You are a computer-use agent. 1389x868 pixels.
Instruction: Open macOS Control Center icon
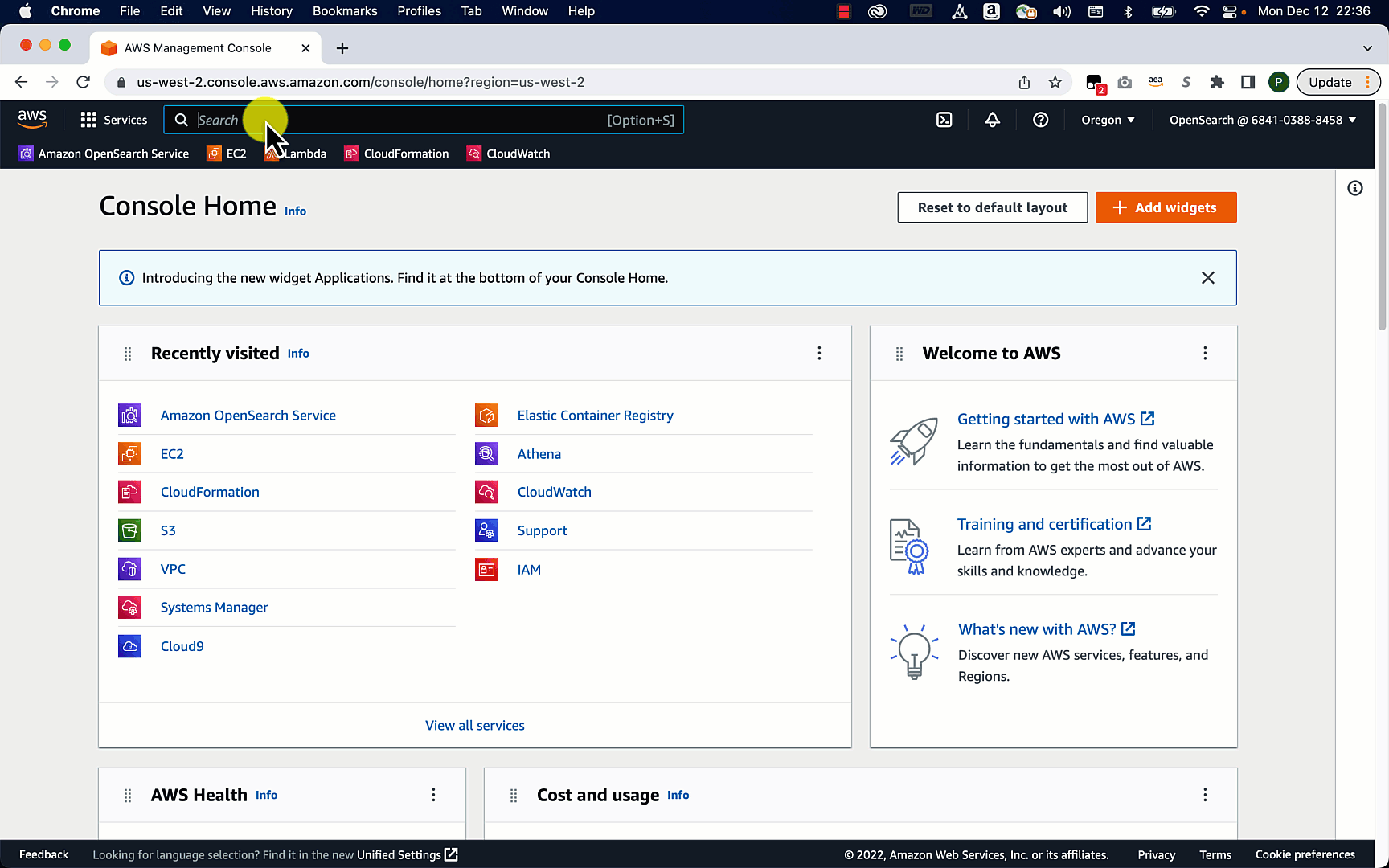(1231, 11)
